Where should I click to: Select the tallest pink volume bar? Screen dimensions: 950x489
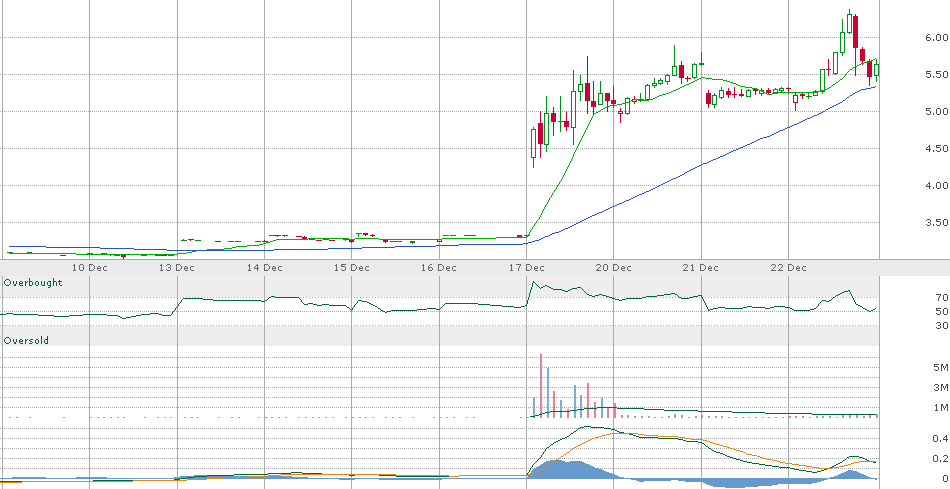click(x=541, y=386)
